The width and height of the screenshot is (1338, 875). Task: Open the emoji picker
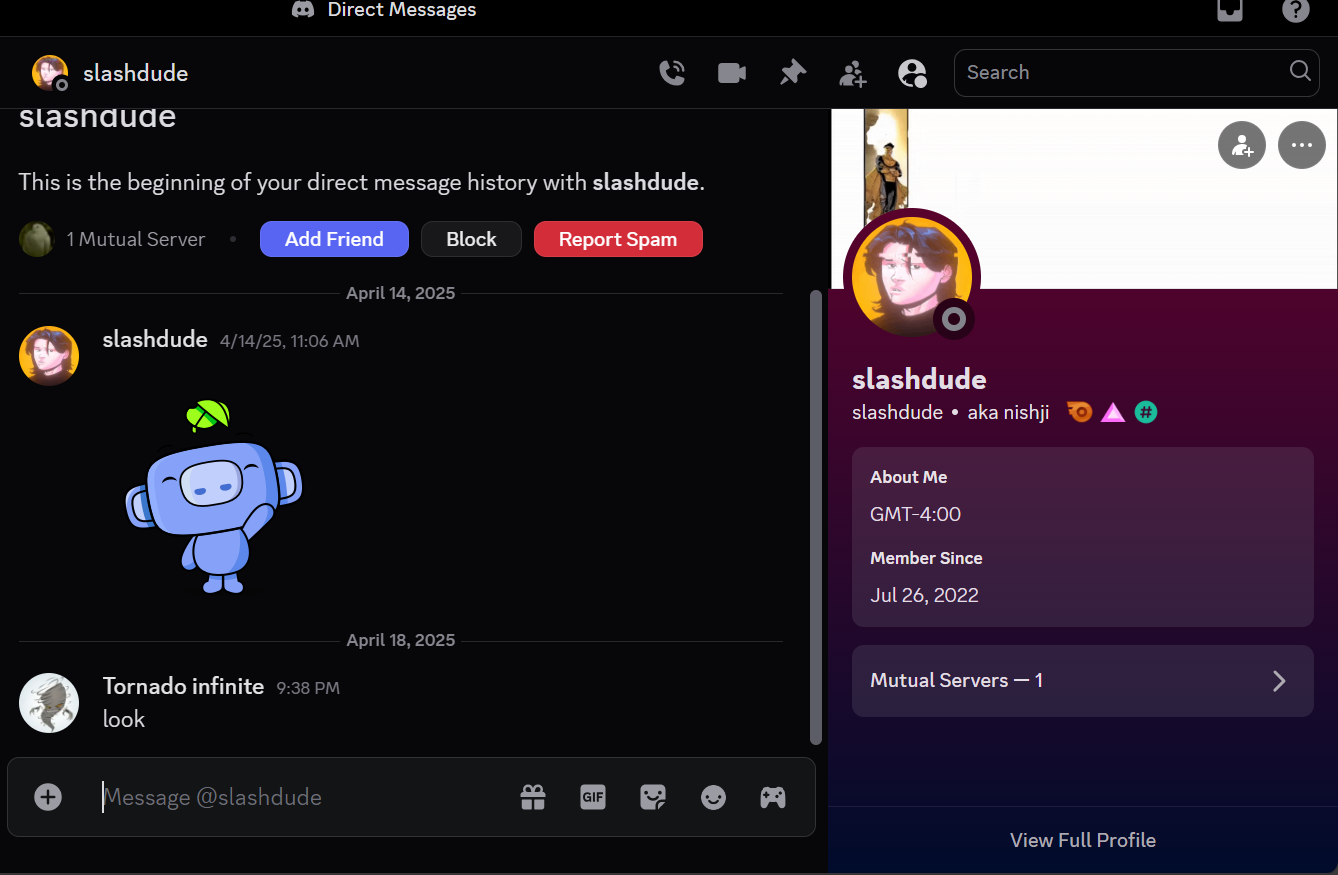point(713,797)
